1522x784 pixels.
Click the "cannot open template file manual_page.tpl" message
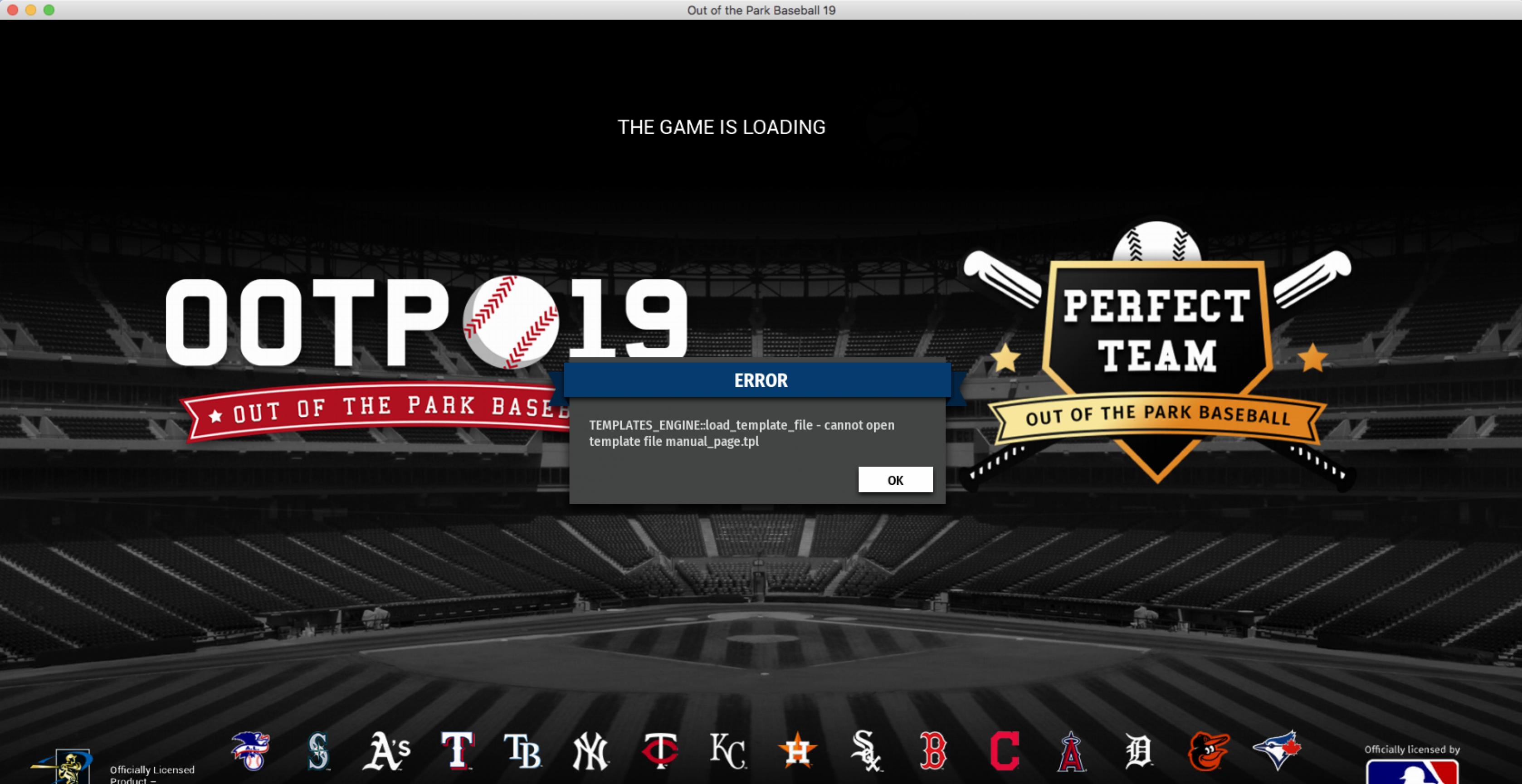(741, 433)
